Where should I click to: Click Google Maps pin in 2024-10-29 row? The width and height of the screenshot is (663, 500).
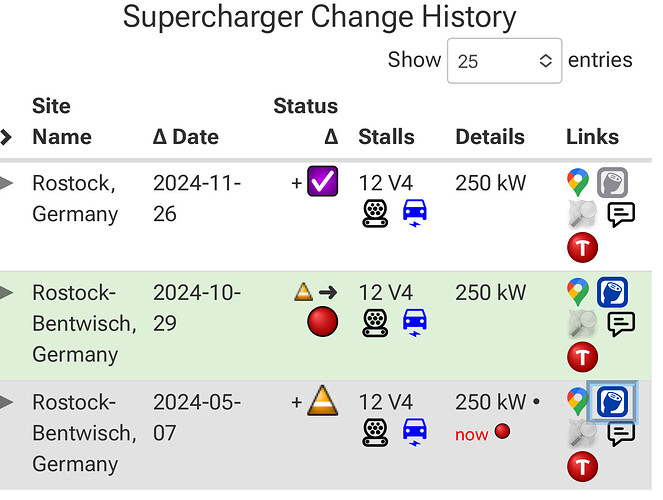tap(578, 292)
